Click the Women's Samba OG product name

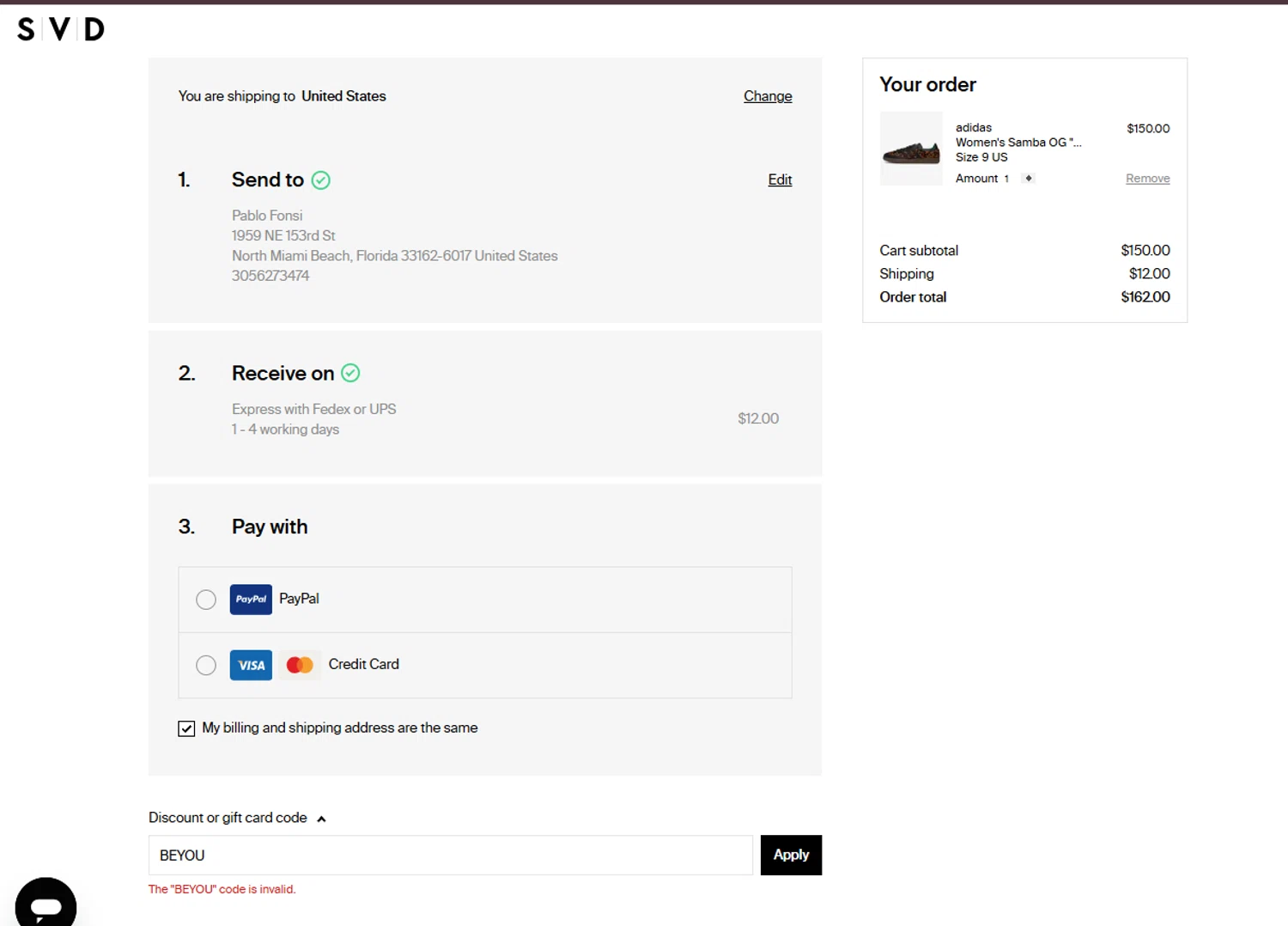pyautogui.click(x=1018, y=143)
